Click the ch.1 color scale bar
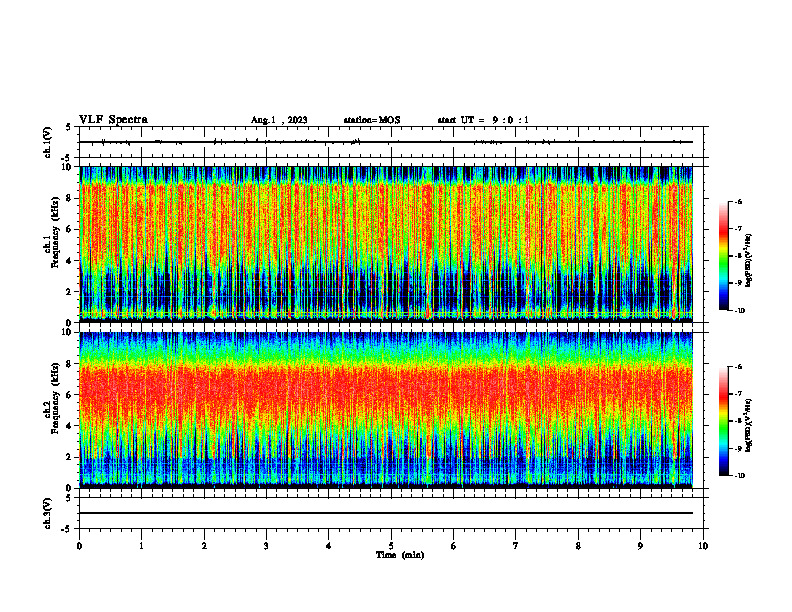This screenshot has height=612, width=792. pyautogui.click(x=723, y=256)
